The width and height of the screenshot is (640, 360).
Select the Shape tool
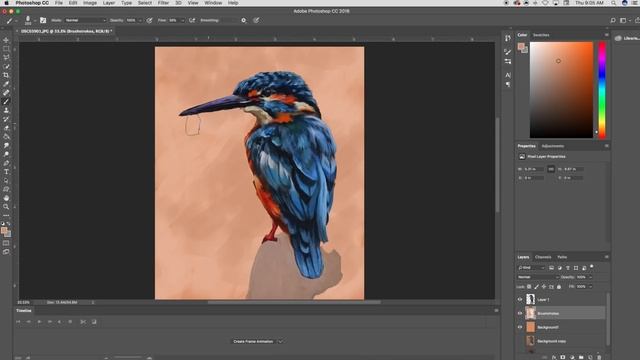[6, 189]
